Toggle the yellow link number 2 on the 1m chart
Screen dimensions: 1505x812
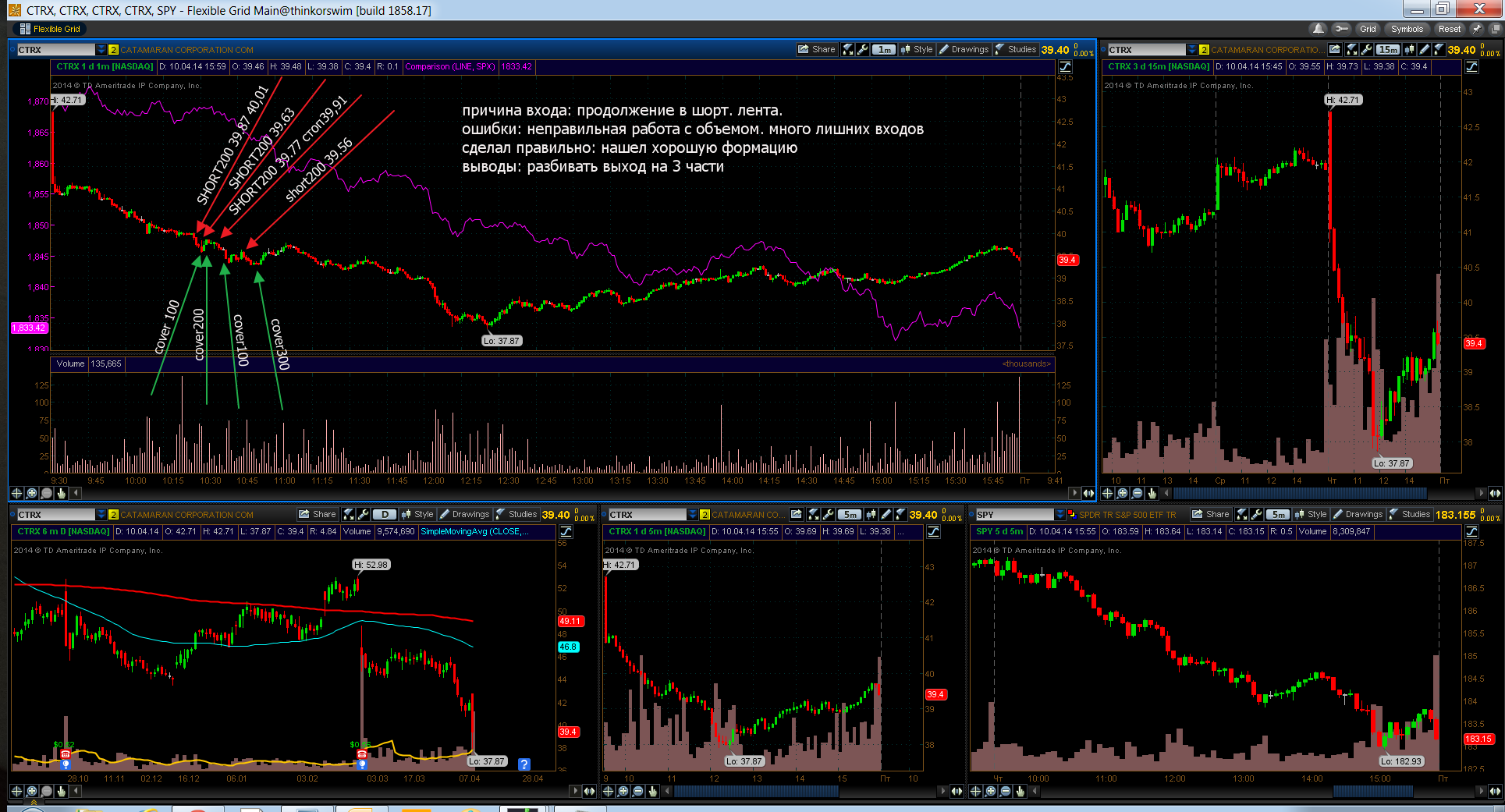[113, 50]
